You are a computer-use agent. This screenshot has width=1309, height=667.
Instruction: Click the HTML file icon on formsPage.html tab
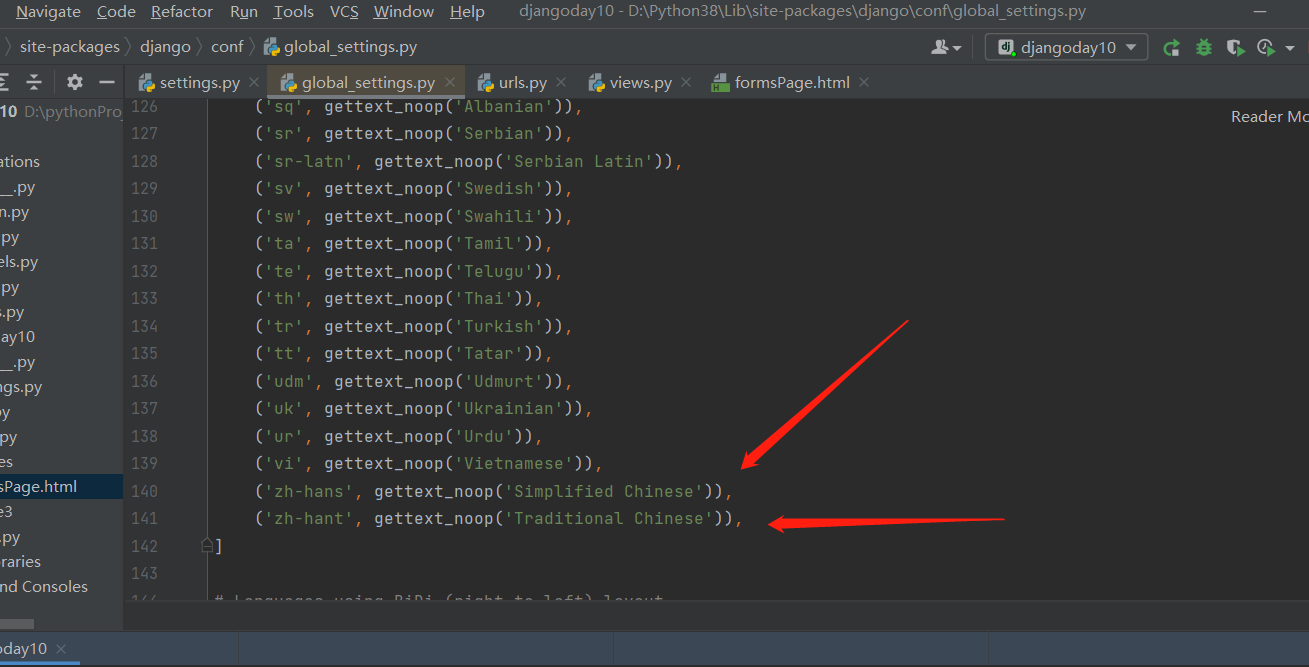point(720,83)
